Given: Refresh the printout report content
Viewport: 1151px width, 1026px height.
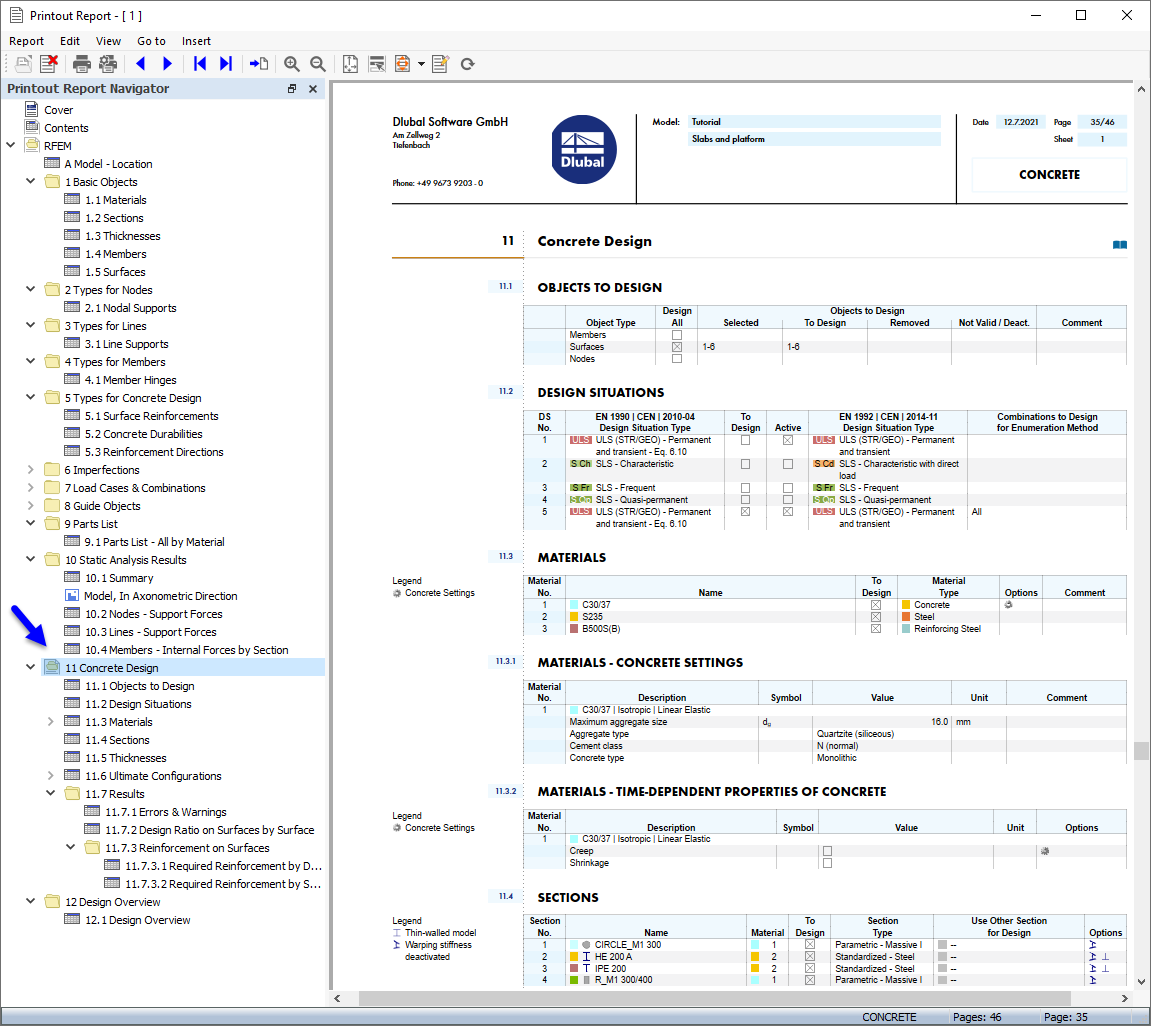Looking at the screenshot, I should [466, 63].
